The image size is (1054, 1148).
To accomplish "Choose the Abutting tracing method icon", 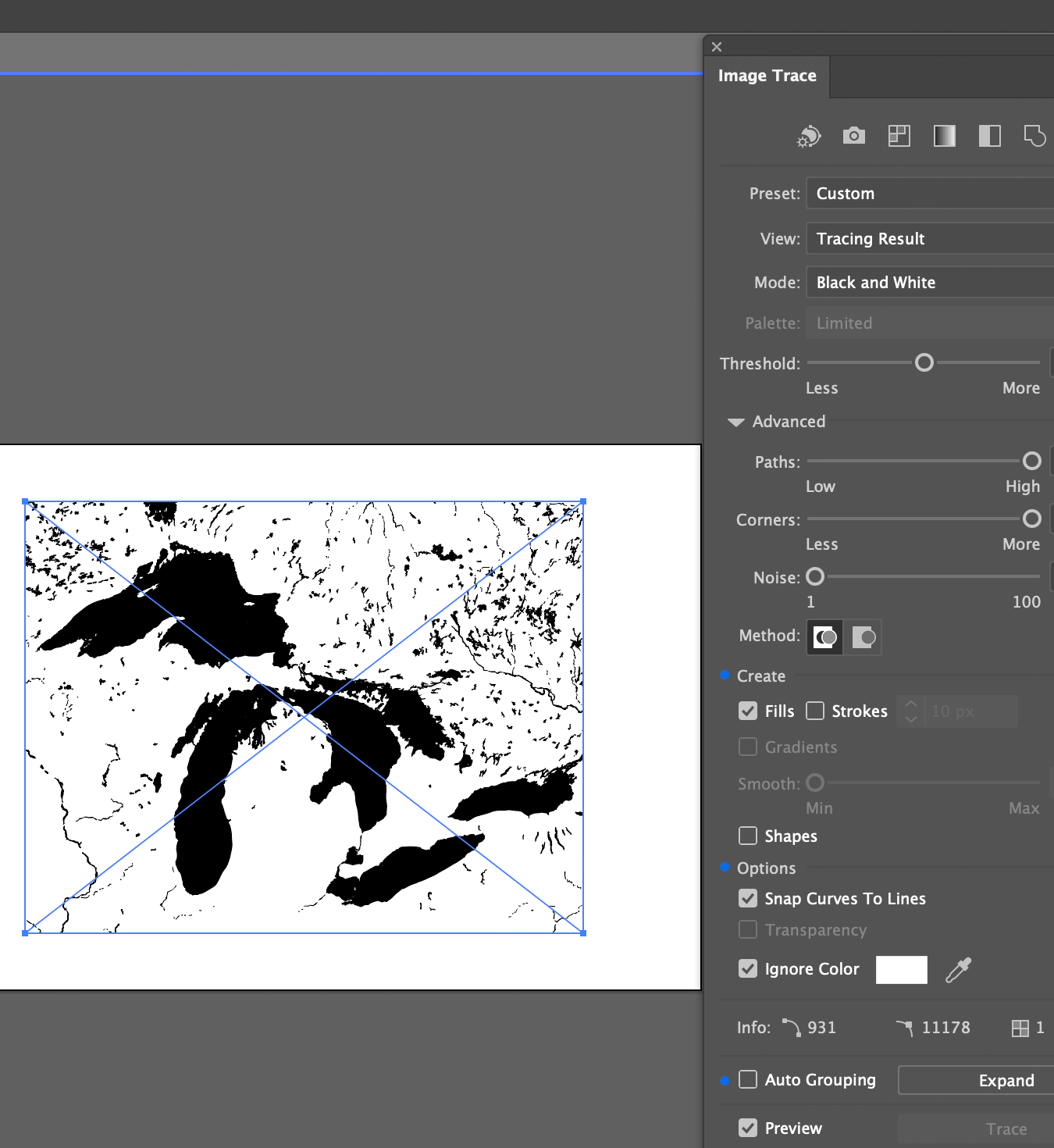I will [x=824, y=636].
